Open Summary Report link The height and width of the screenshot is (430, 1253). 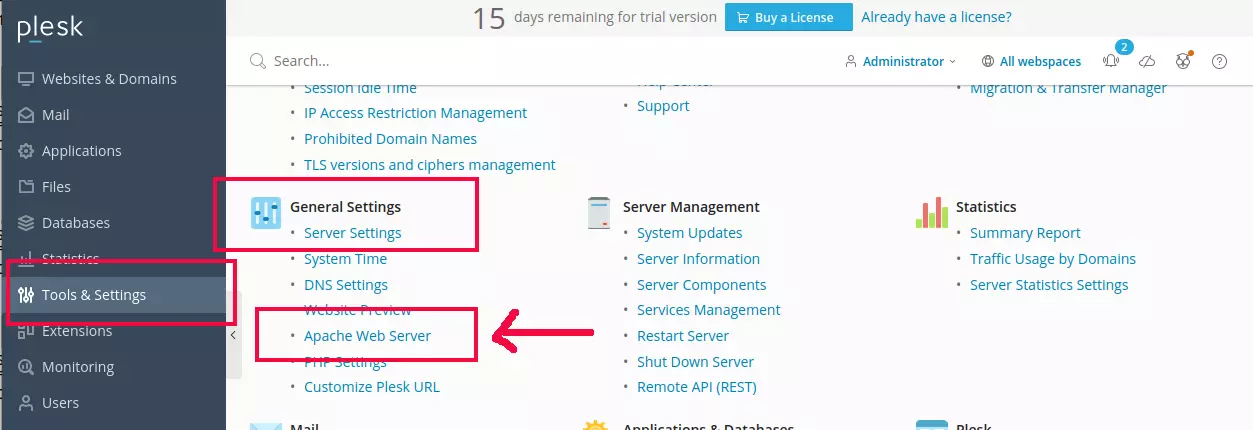tap(1025, 233)
